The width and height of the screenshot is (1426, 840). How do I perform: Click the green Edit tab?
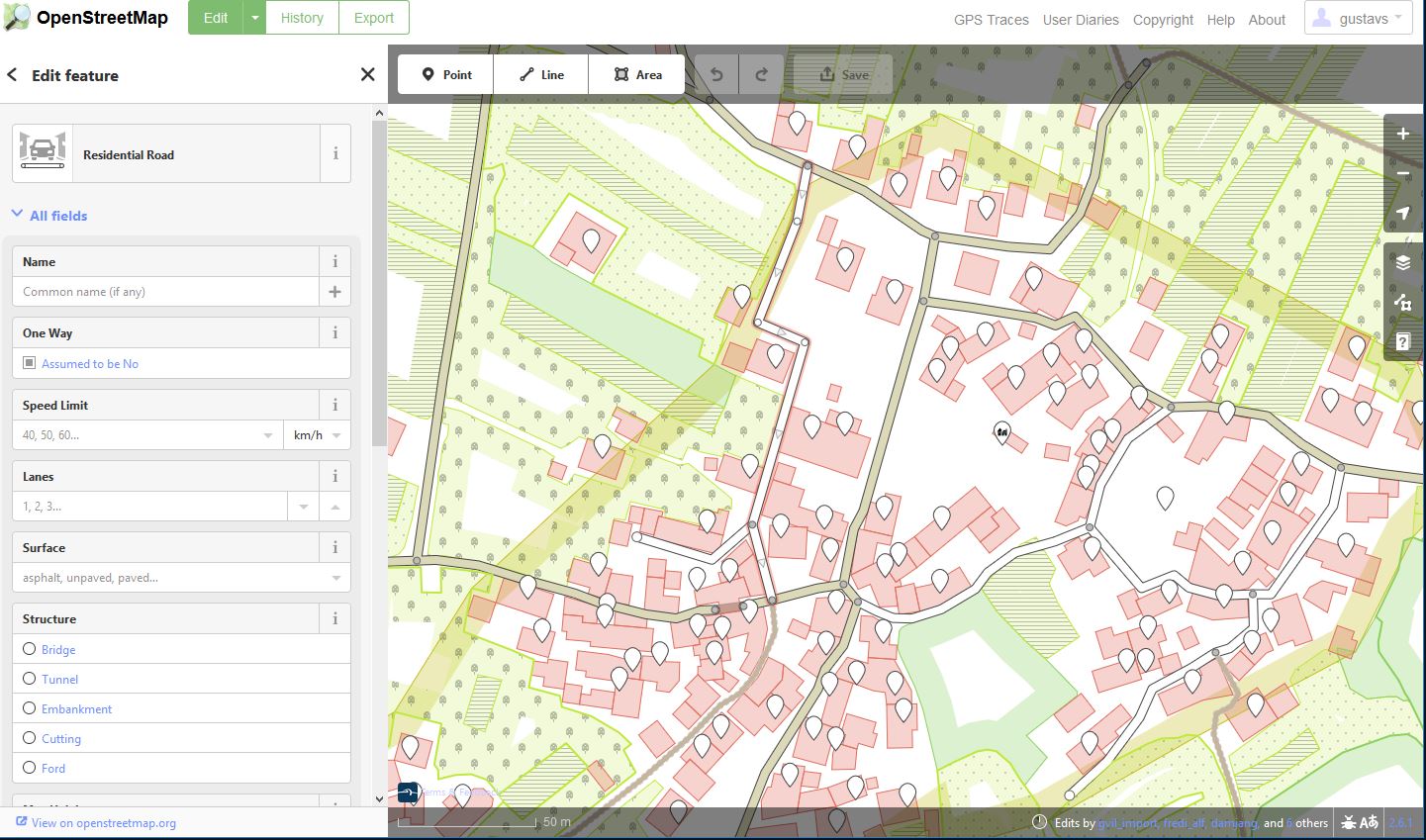(216, 18)
